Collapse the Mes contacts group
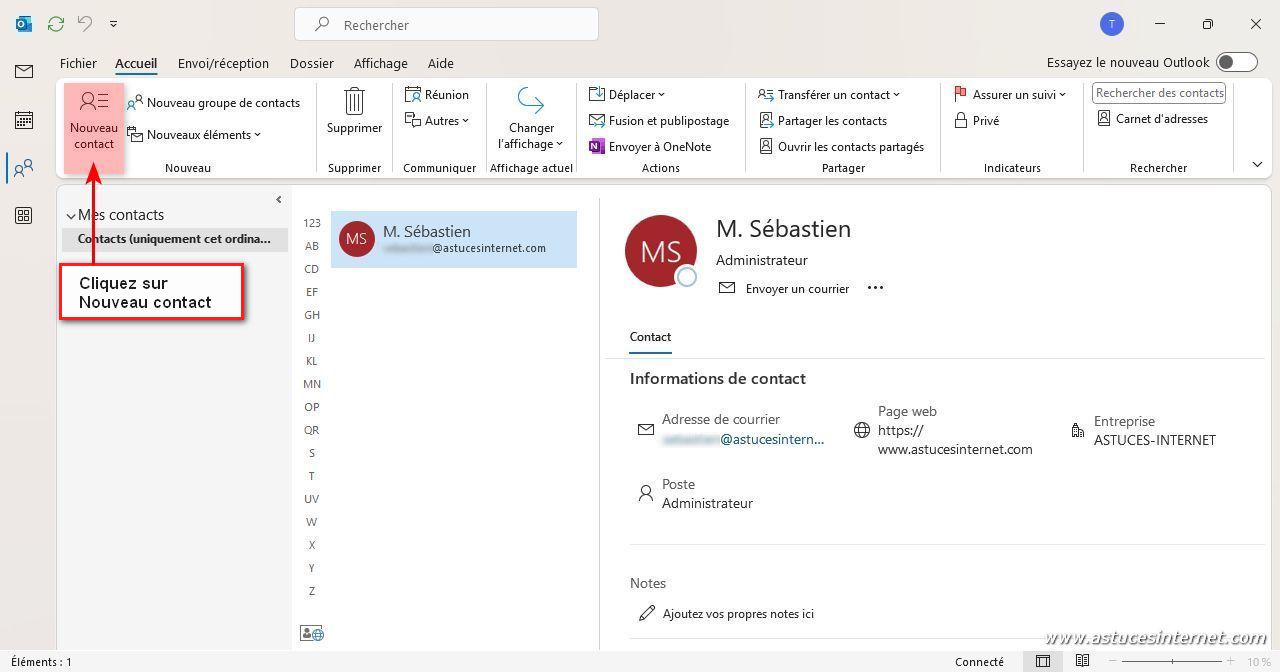 [71, 216]
